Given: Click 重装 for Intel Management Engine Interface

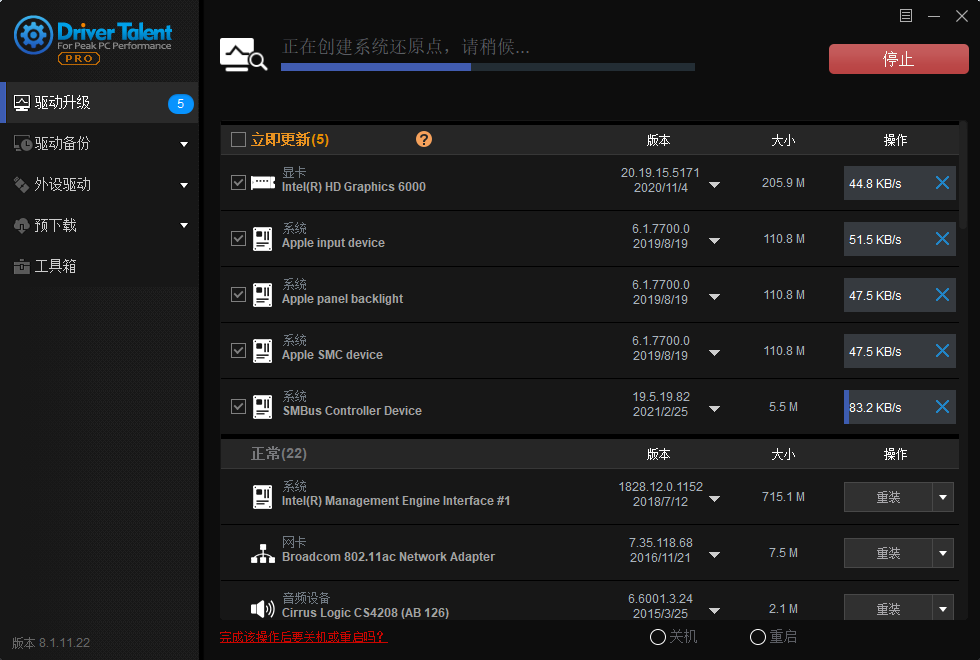Looking at the screenshot, I should (888, 498).
